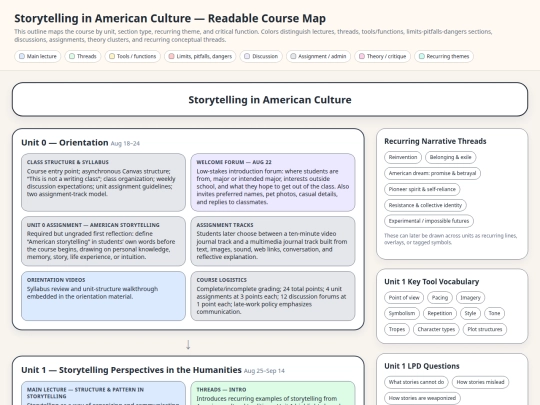Viewport: 540px width, 405px height.
Task: Click the Recurring Narrative Threads heading
Action: tap(435, 141)
